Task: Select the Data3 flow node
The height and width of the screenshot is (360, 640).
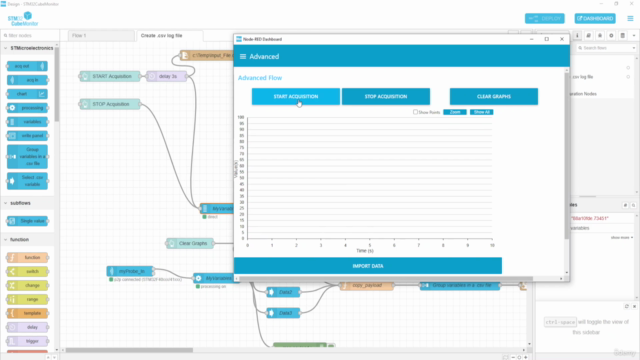Action: pyautogui.click(x=283, y=313)
